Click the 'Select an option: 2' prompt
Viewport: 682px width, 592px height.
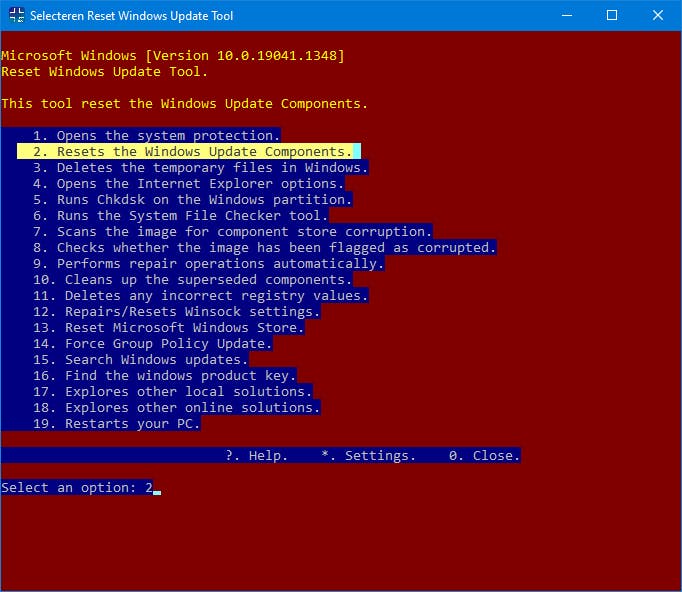(x=77, y=488)
